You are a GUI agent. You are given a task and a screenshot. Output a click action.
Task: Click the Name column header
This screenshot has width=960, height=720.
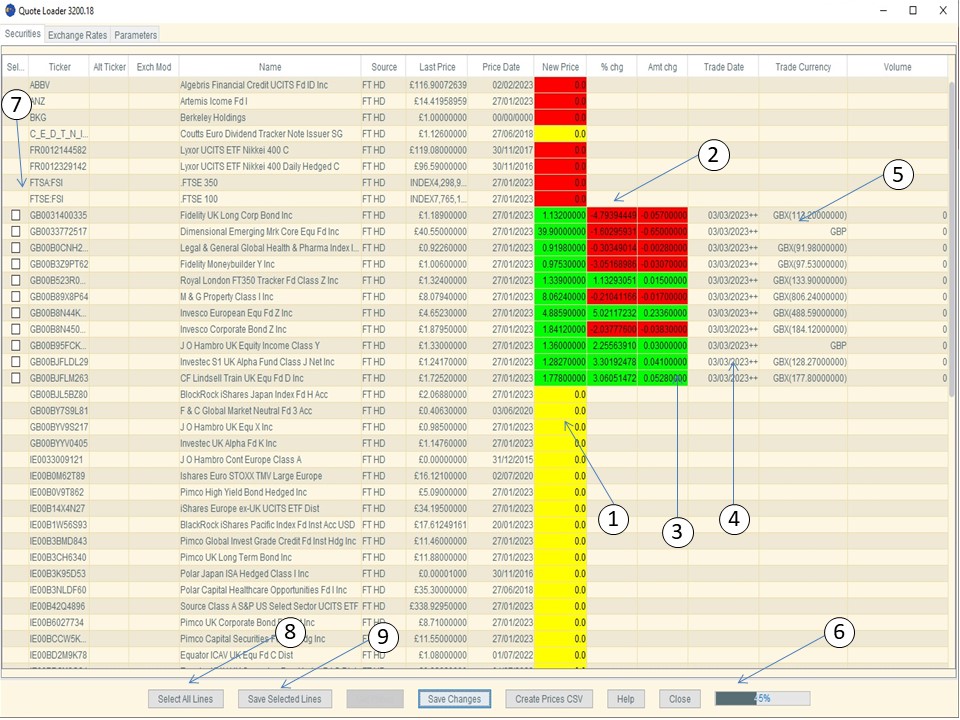pyautogui.click(x=269, y=67)
